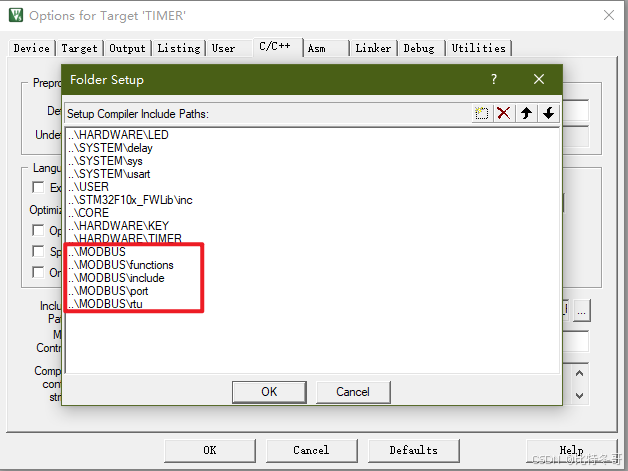The height and width of the screenshot is (471, 628).
Task: Click the New (Insert) path icon
Action: click(481, 113)
